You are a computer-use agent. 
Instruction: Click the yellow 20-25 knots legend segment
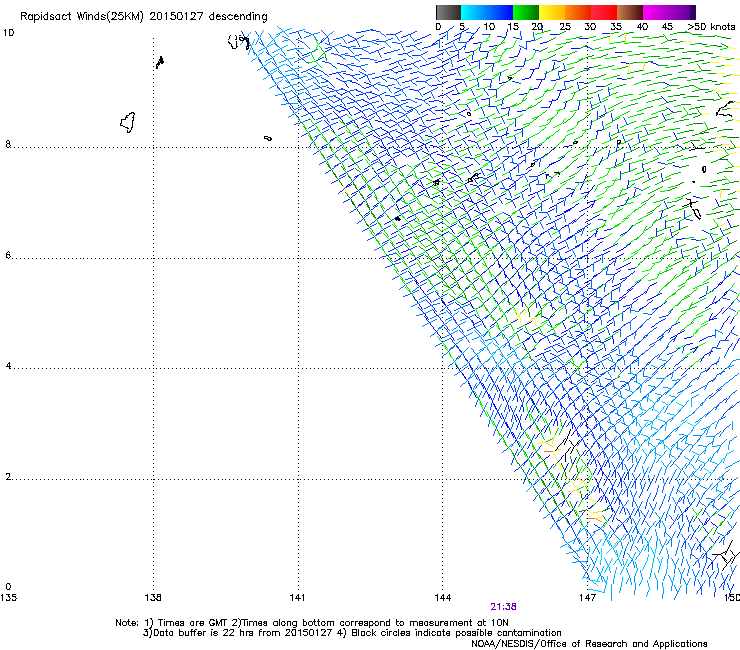[x=552, y=12]
